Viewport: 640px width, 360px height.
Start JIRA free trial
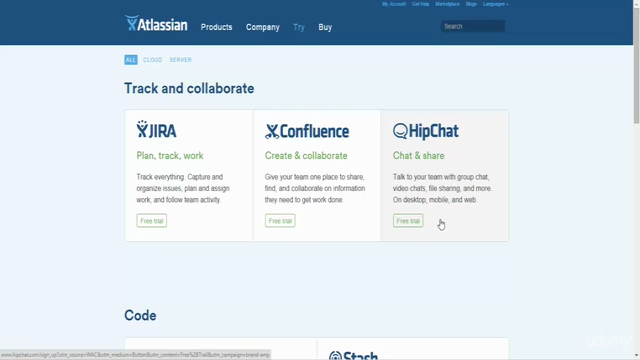(x=151, y=221)
